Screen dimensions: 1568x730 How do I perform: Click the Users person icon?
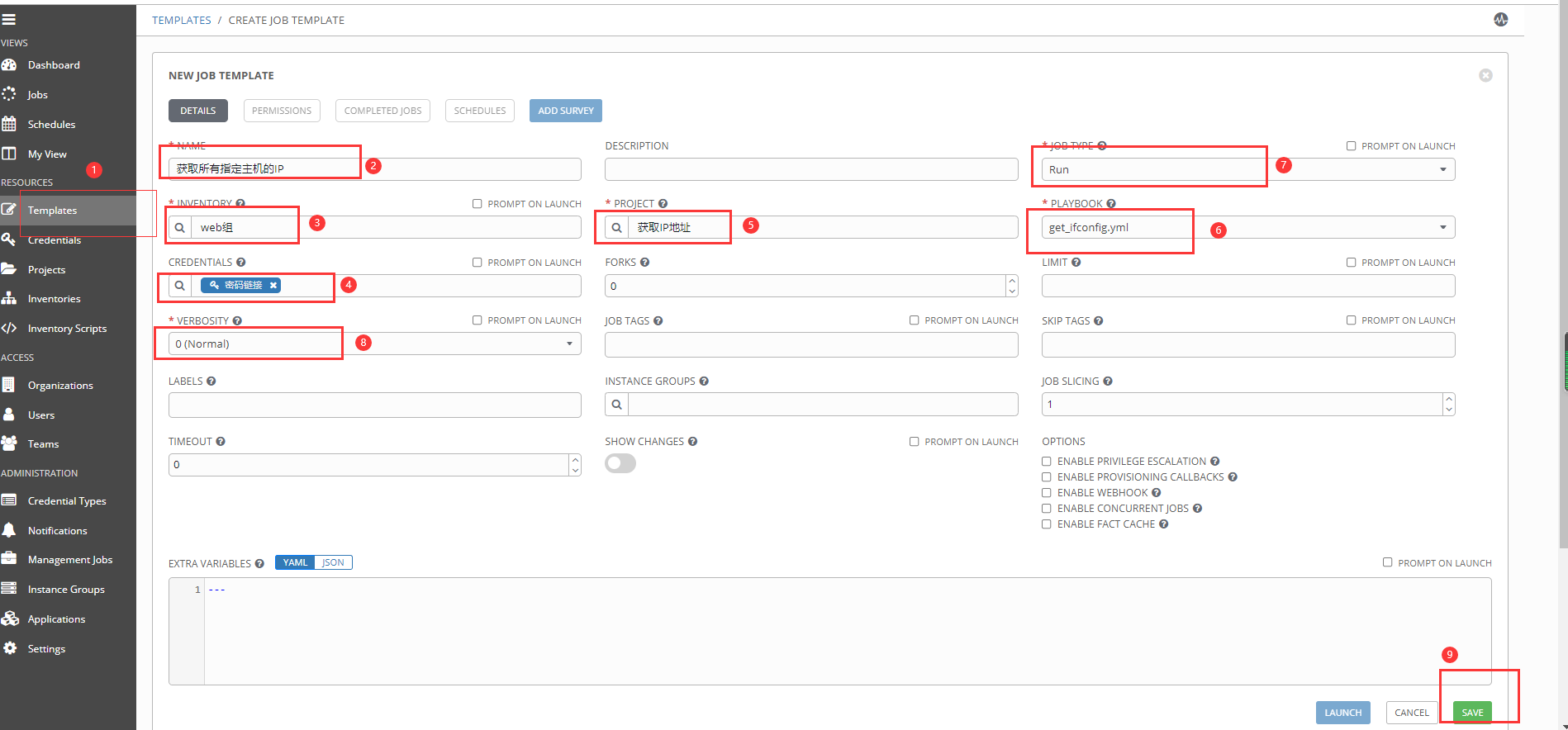tap(9, 415)
